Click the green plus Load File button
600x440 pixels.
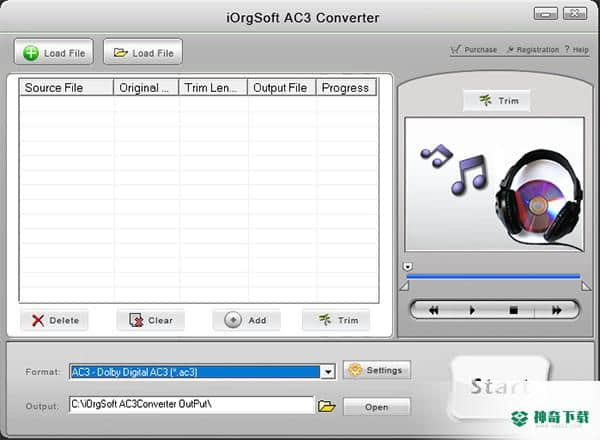pyautogui.click(x=54, y=52)
